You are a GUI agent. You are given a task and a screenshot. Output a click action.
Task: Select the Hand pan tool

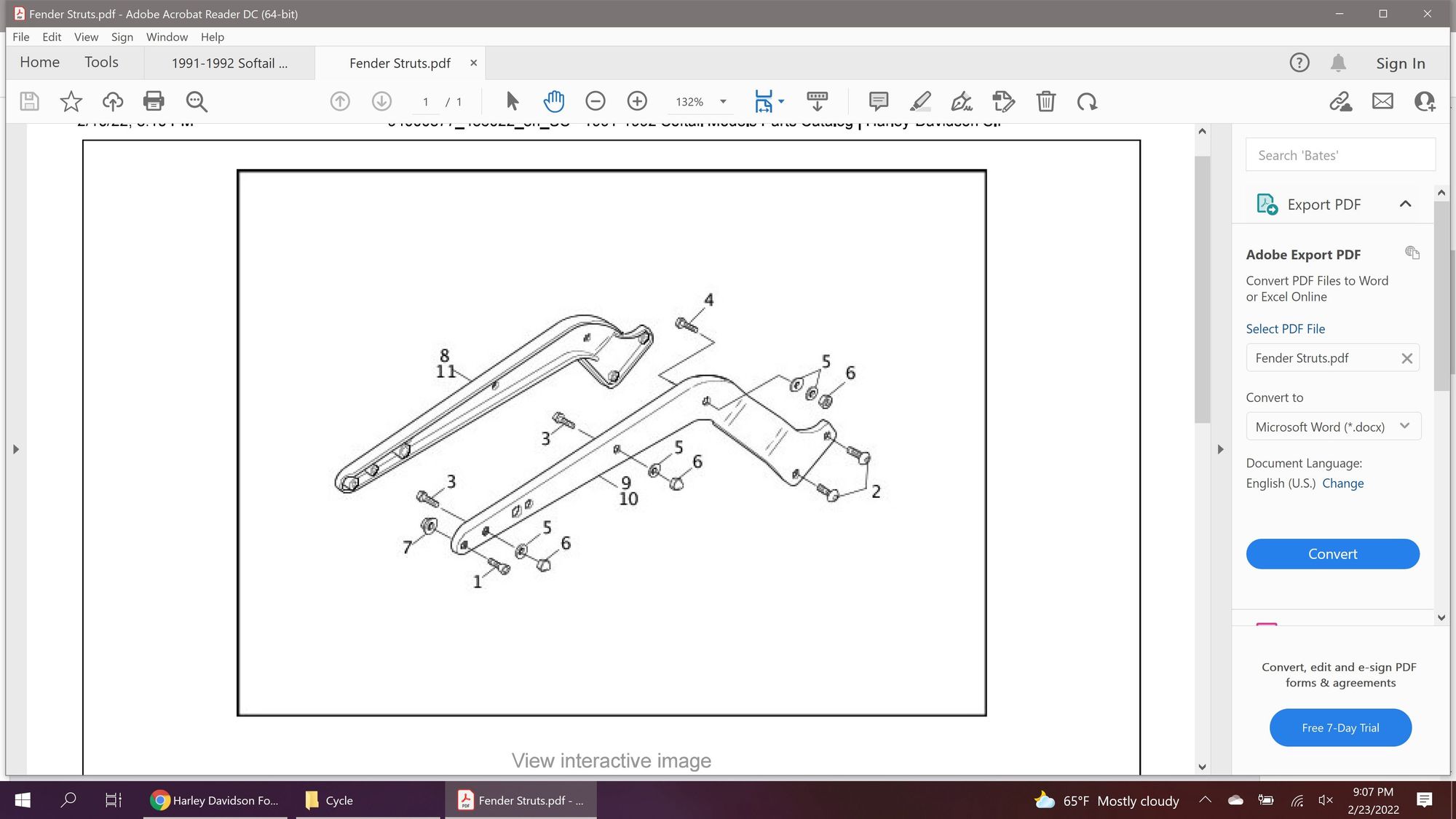(x=553, y=101)
